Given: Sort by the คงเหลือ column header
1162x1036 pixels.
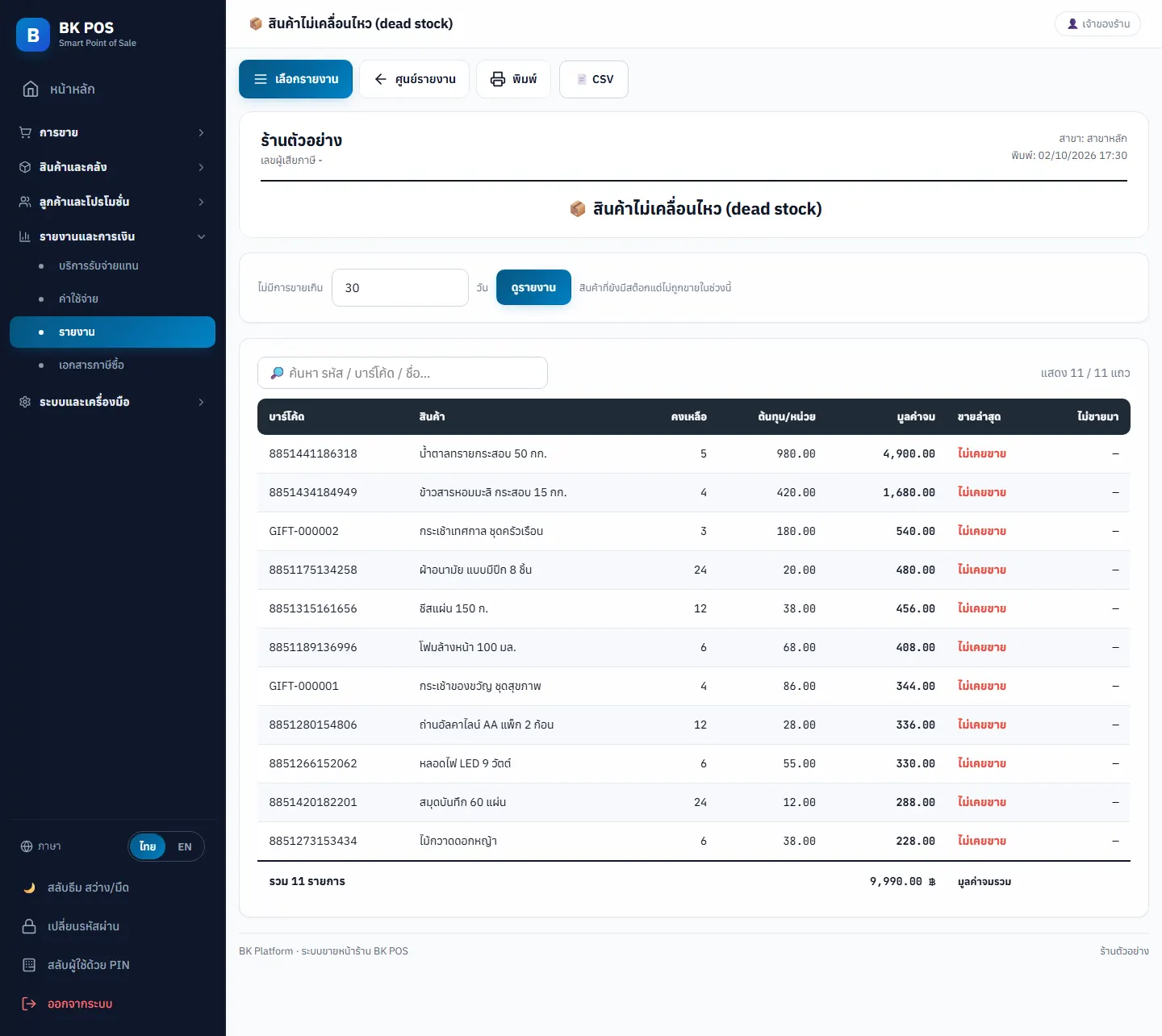Looking at the screenshot, I should [x=688, y=416].
